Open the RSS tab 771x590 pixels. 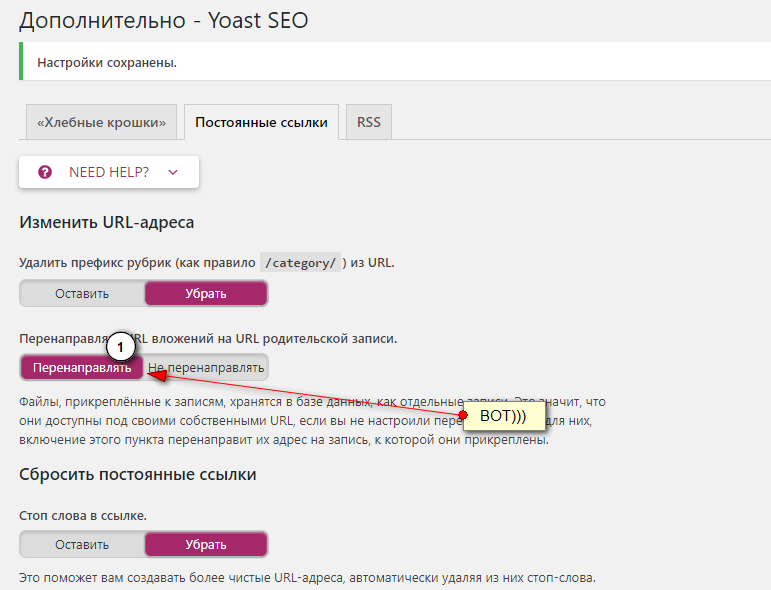369,122
